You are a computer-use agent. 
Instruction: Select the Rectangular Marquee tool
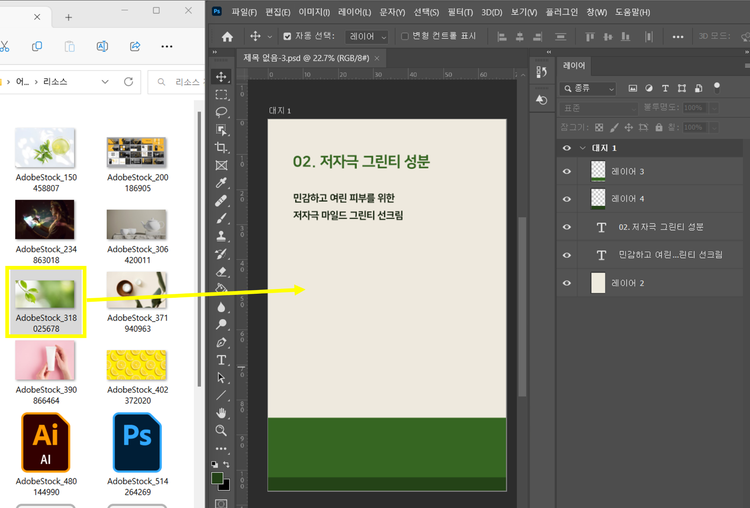click(x=221, y=95)
